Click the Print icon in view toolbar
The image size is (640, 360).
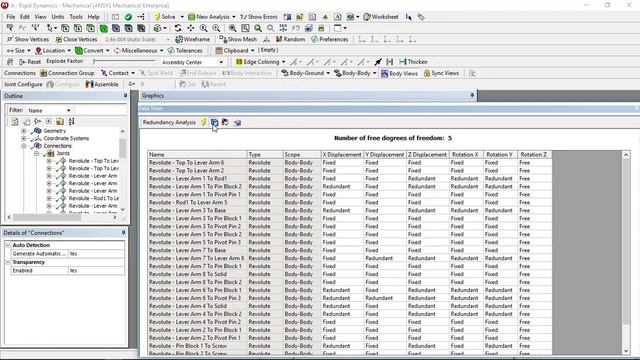(x=321, y=28)
